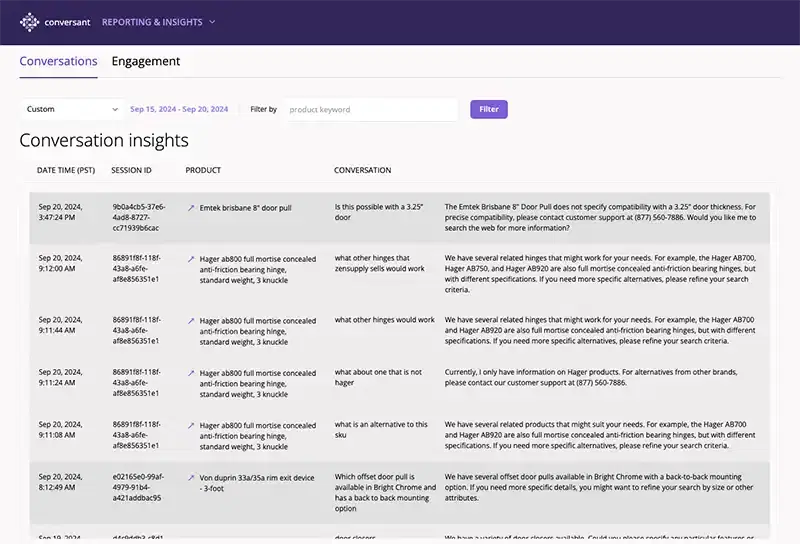Switch to the Engagement tab
Screen dimensions: 800x544
click(x=146, y=61)
